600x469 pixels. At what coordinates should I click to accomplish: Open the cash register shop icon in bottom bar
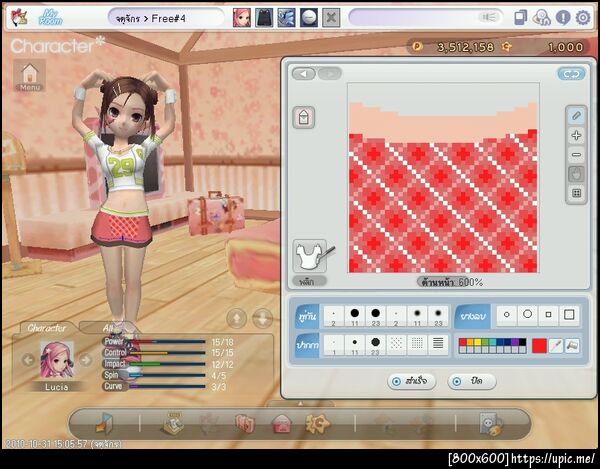[x=173, y=424]
